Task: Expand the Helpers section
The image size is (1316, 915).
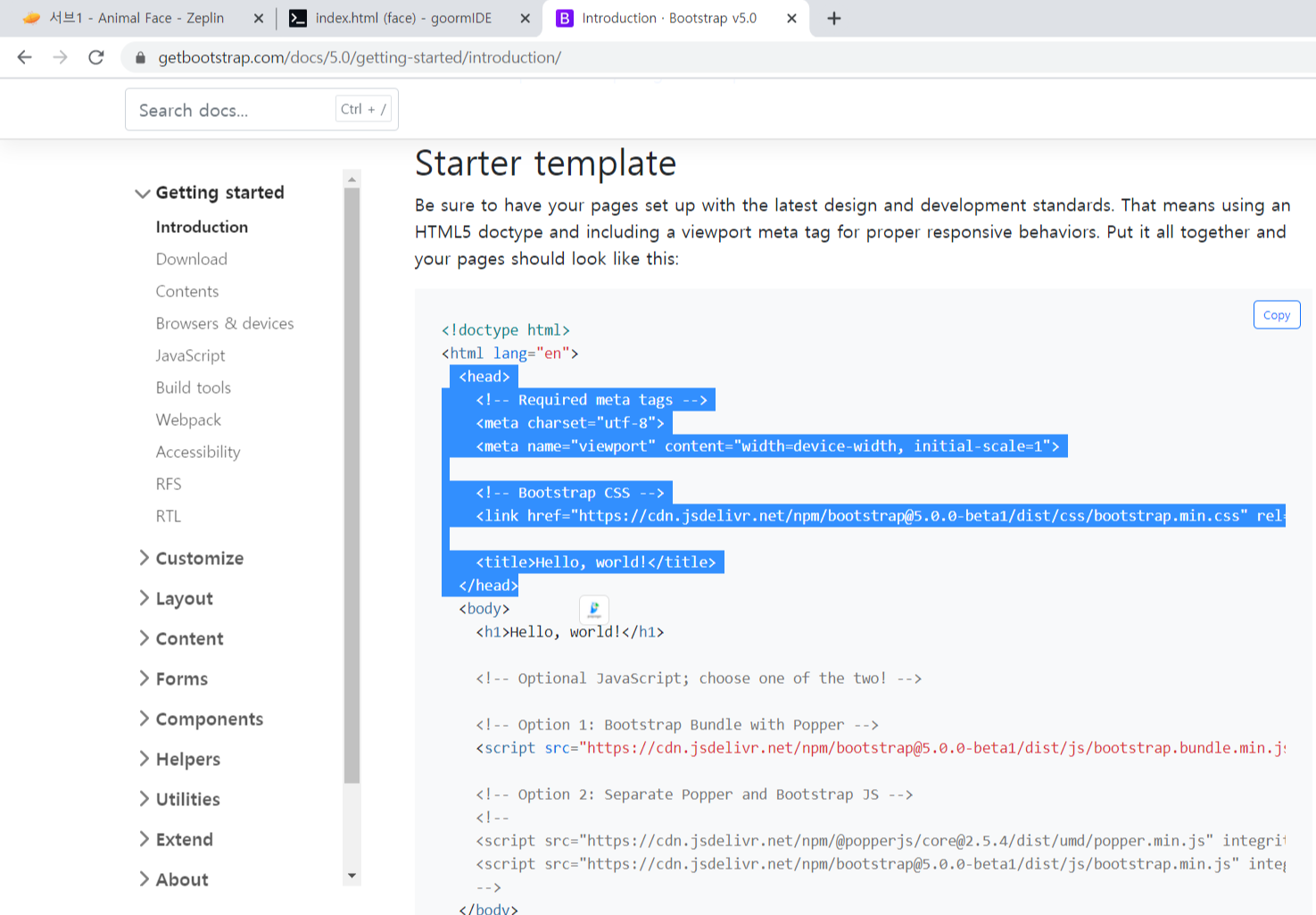Action: (179, 759)
